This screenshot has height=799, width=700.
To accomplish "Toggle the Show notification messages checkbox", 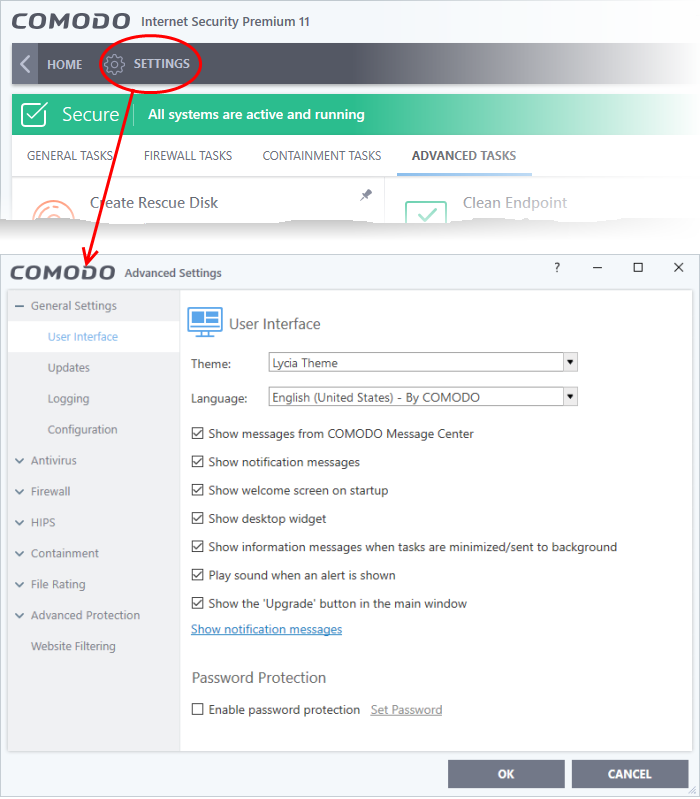I will tap(198, 462).
